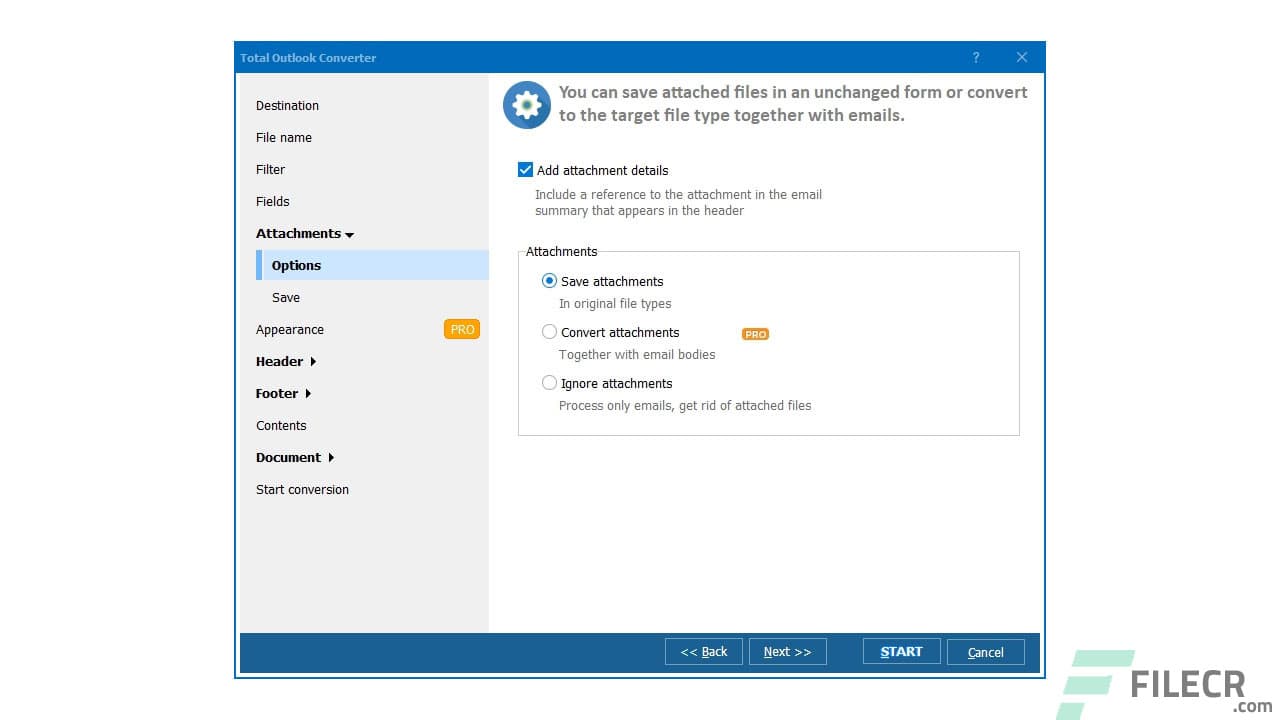Expand the Document section
The width and height of the screenshot is (1280, 720).
pos(289,457)
